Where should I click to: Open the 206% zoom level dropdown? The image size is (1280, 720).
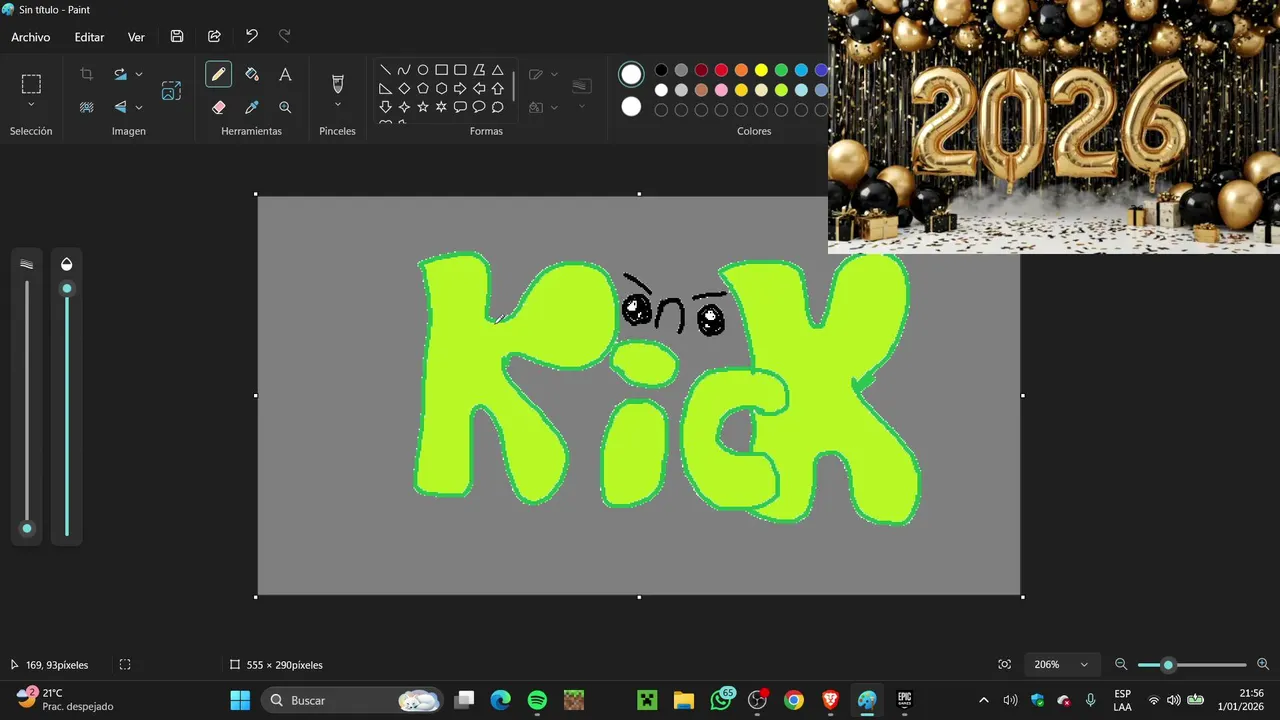pos(1063,664)
